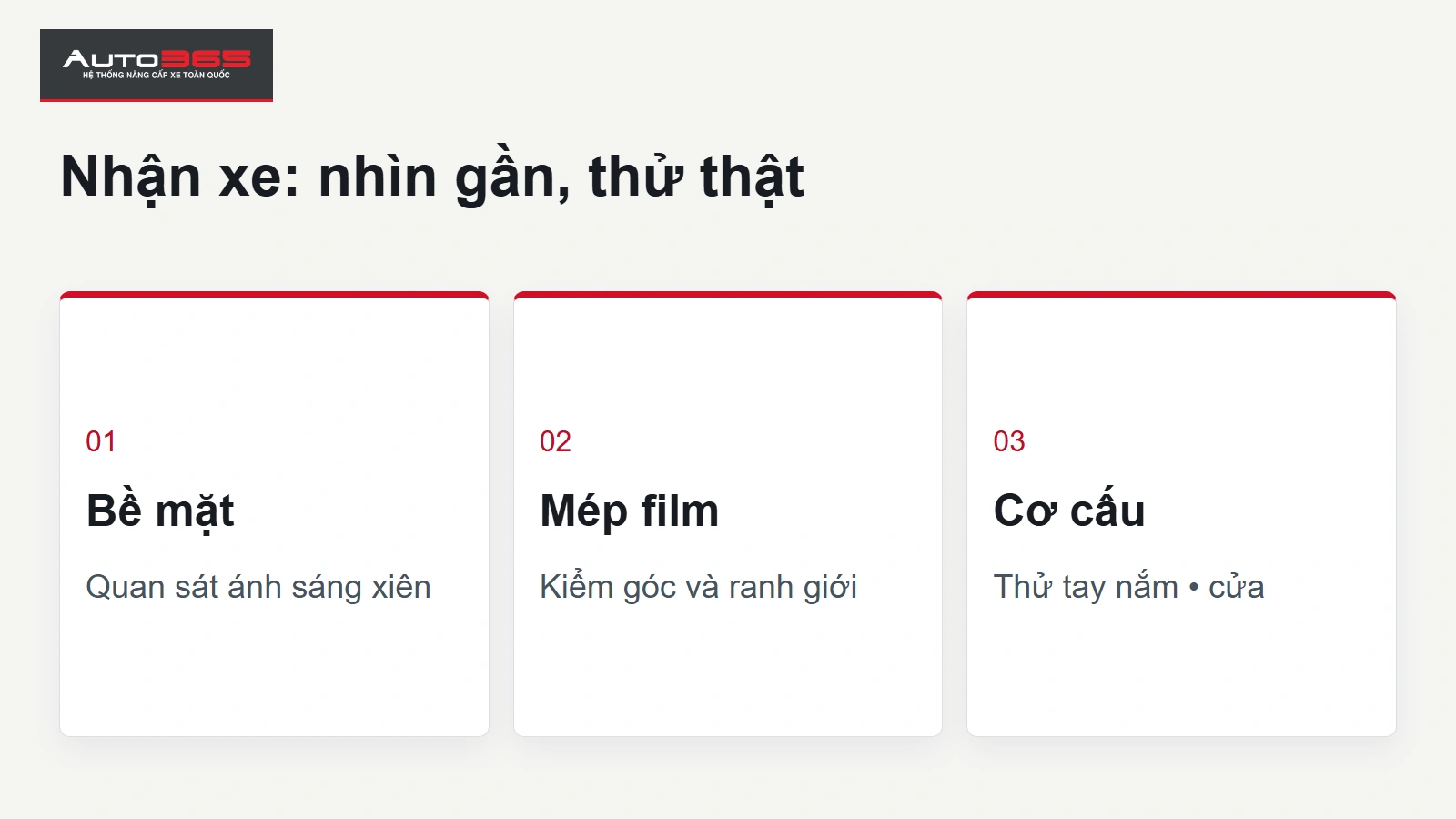This screenshot has height=819, width=1456.
Task: Click the word 'Nhận' in the title
Action: (x=131, y=177)
